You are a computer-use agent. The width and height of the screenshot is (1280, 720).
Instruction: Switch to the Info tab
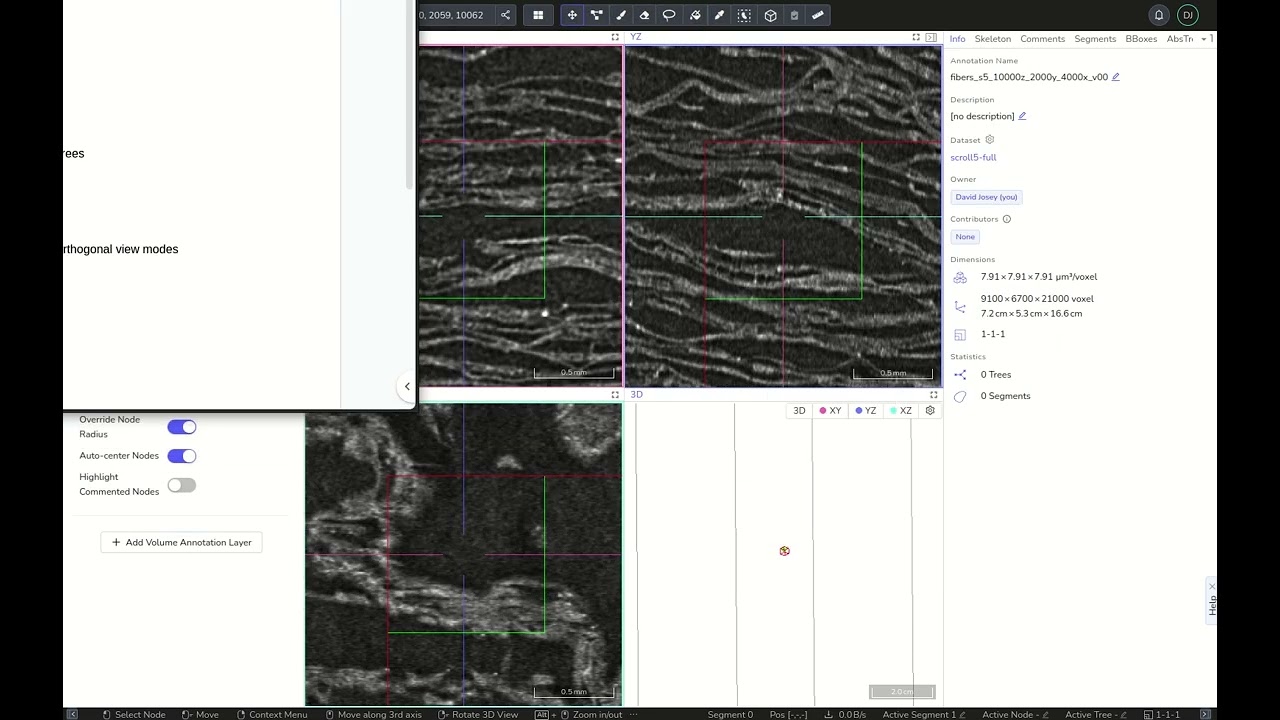click(957, 39)
